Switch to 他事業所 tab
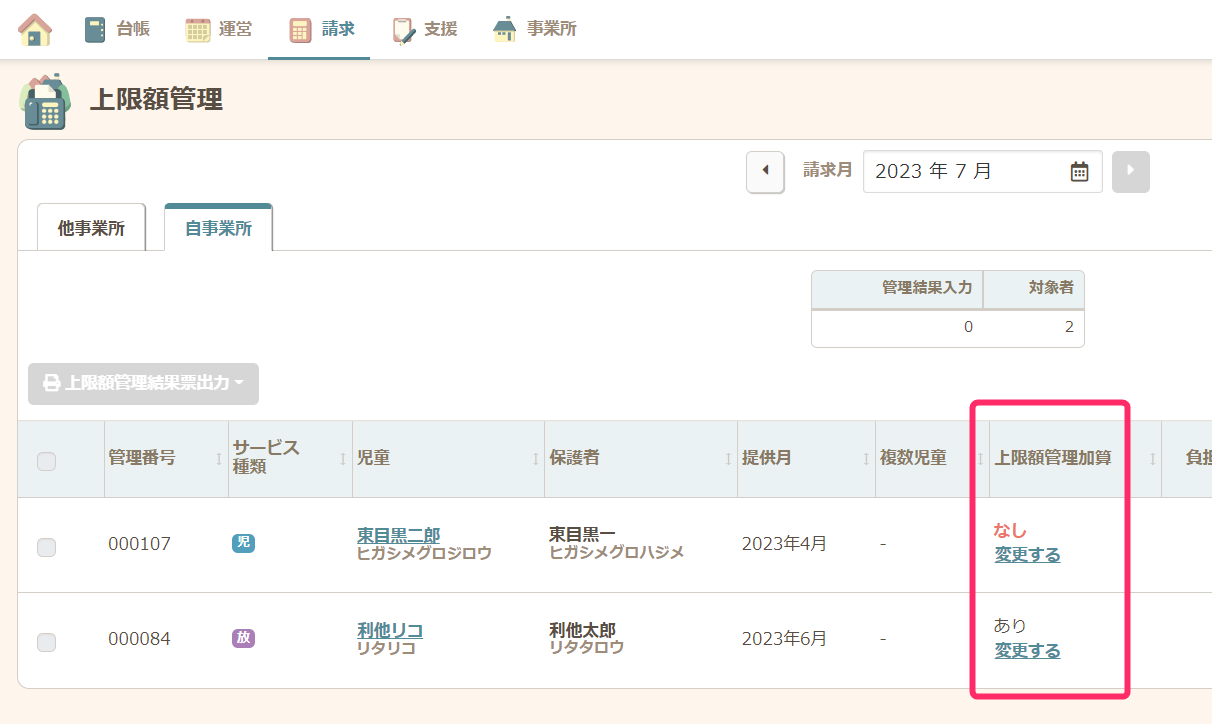This screenshot has width=1212, height=724. 91,228
